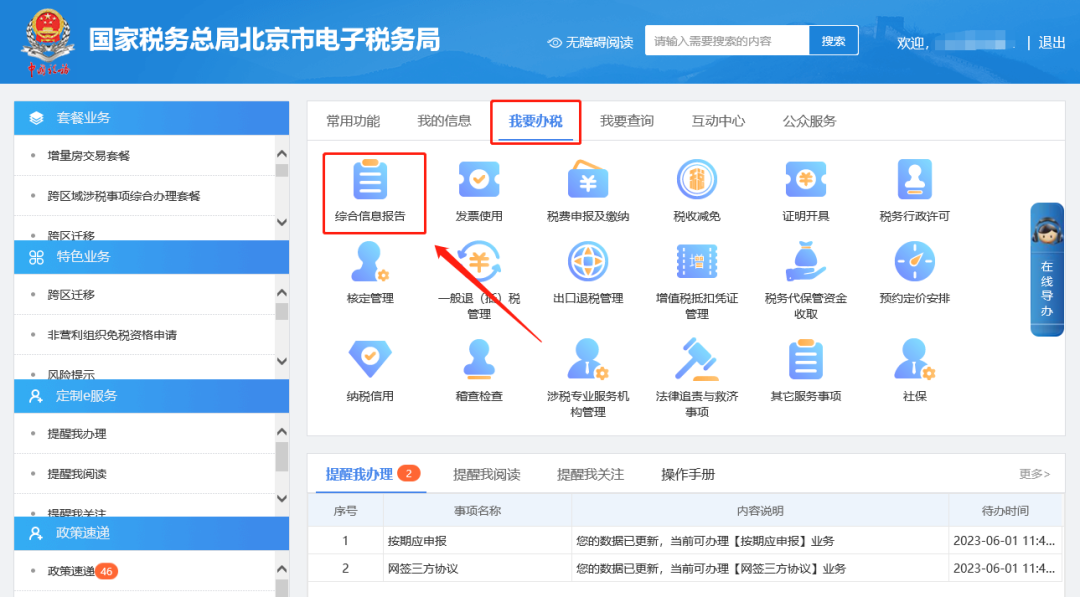The height and width of the screenshot is (597, 1080).
Task: Click the 特色业务 grid icon
Action: pyautogui.click(x=37, y=258)
